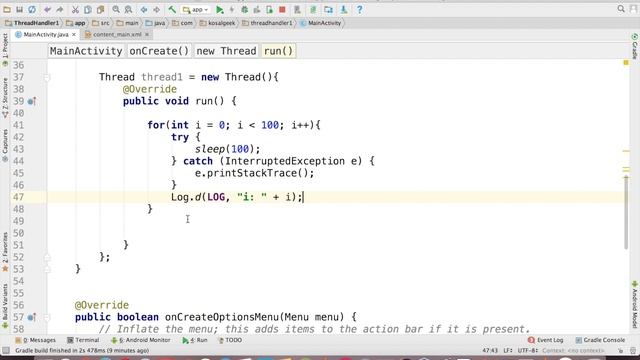
Task: Open the app run configuration dropdown
Action: [x=196, y=9]
